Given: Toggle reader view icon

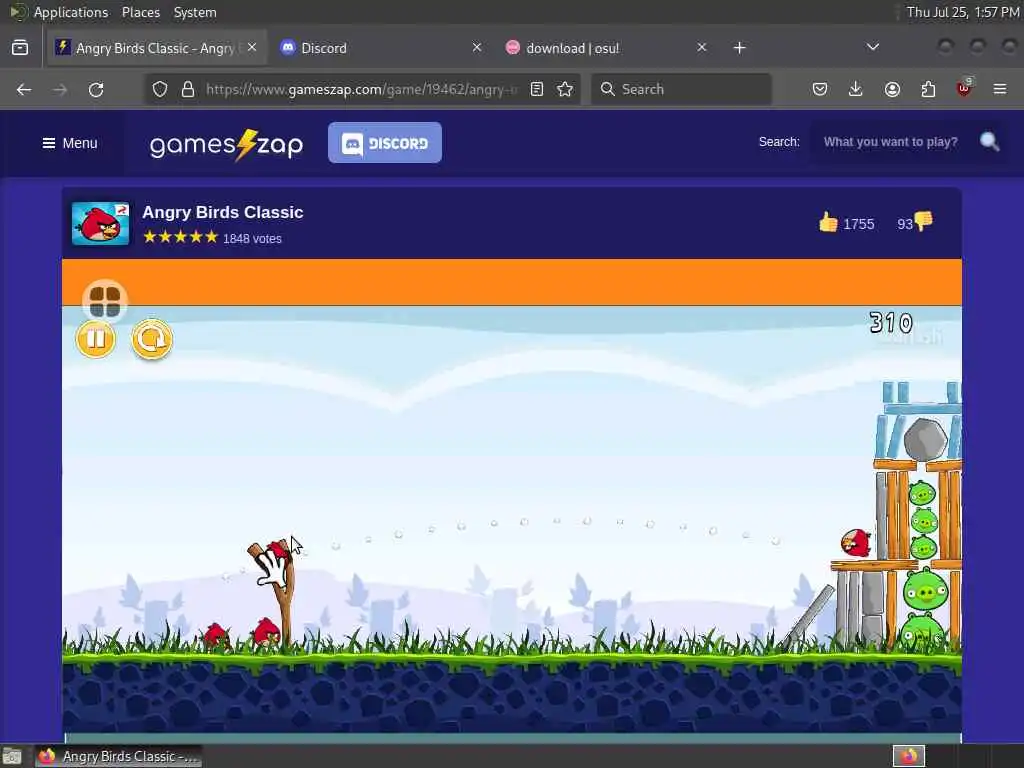Looking at the screenshot, I should coord(537,89).
